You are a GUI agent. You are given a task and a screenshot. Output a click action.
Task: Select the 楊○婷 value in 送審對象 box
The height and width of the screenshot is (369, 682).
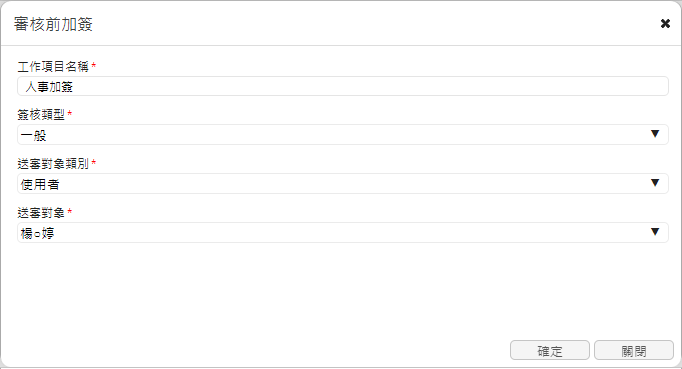click(x=37, y=234)
